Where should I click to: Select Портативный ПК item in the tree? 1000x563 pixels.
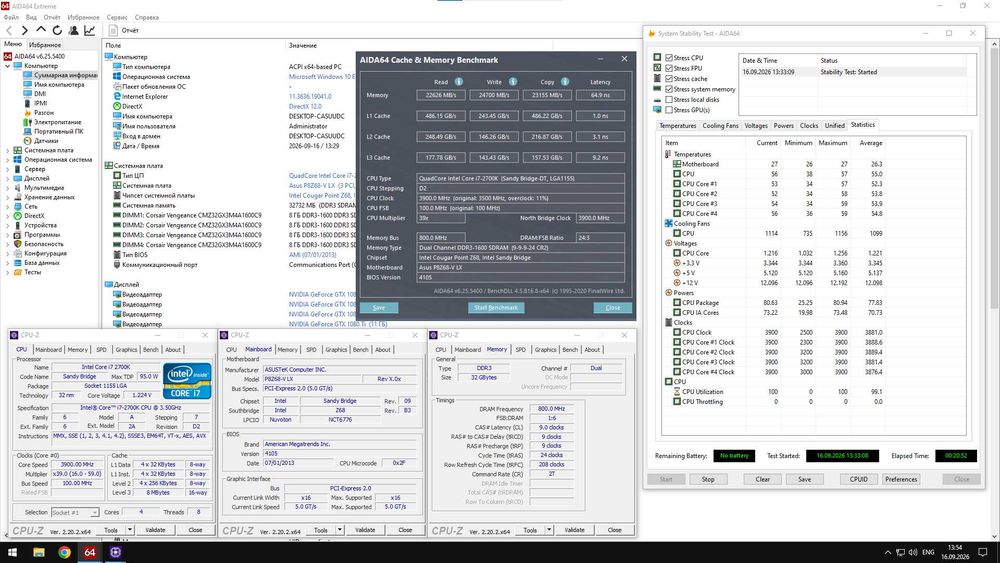(x=59, y=131)
